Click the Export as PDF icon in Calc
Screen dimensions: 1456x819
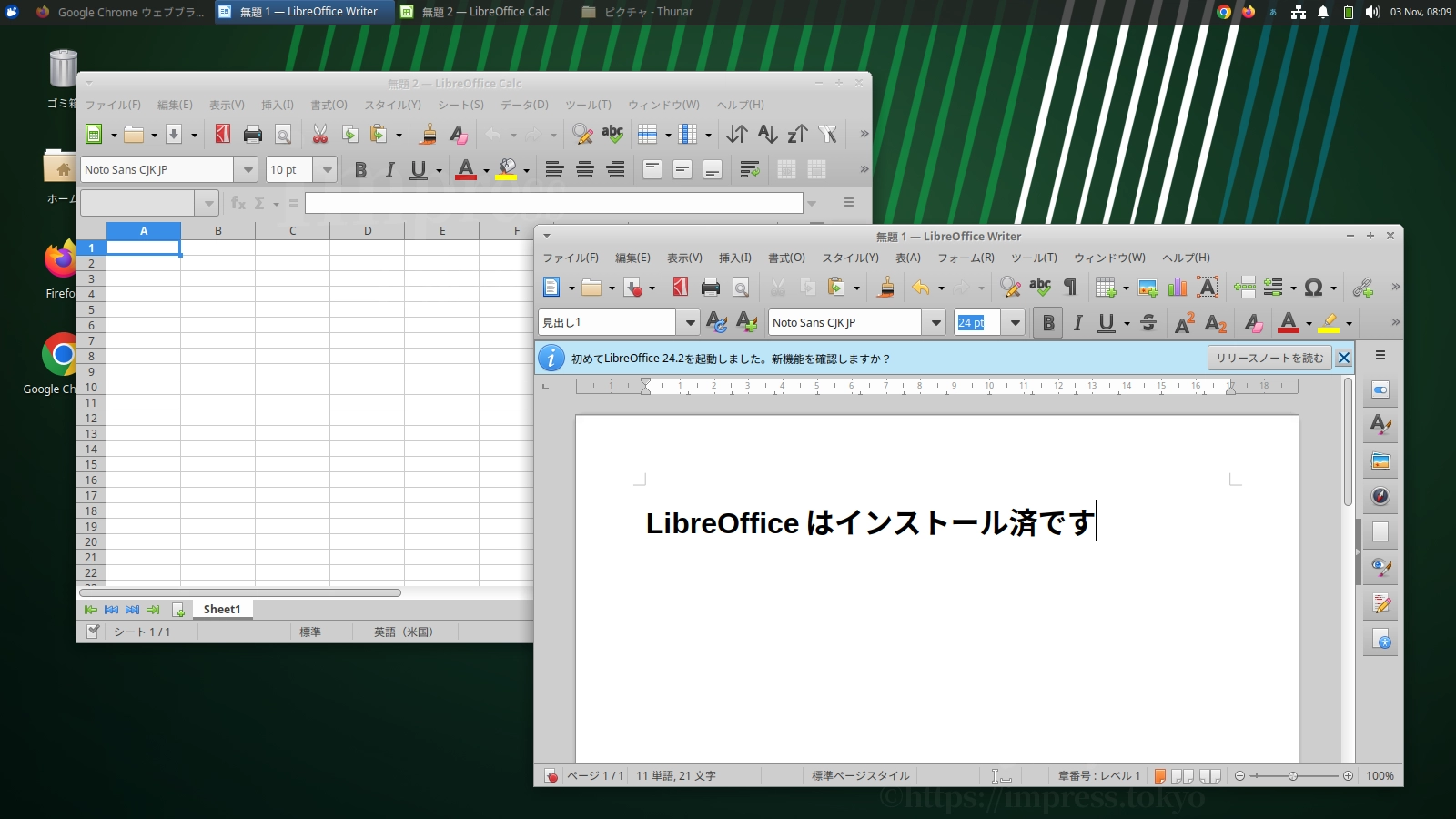click(222, 135)
